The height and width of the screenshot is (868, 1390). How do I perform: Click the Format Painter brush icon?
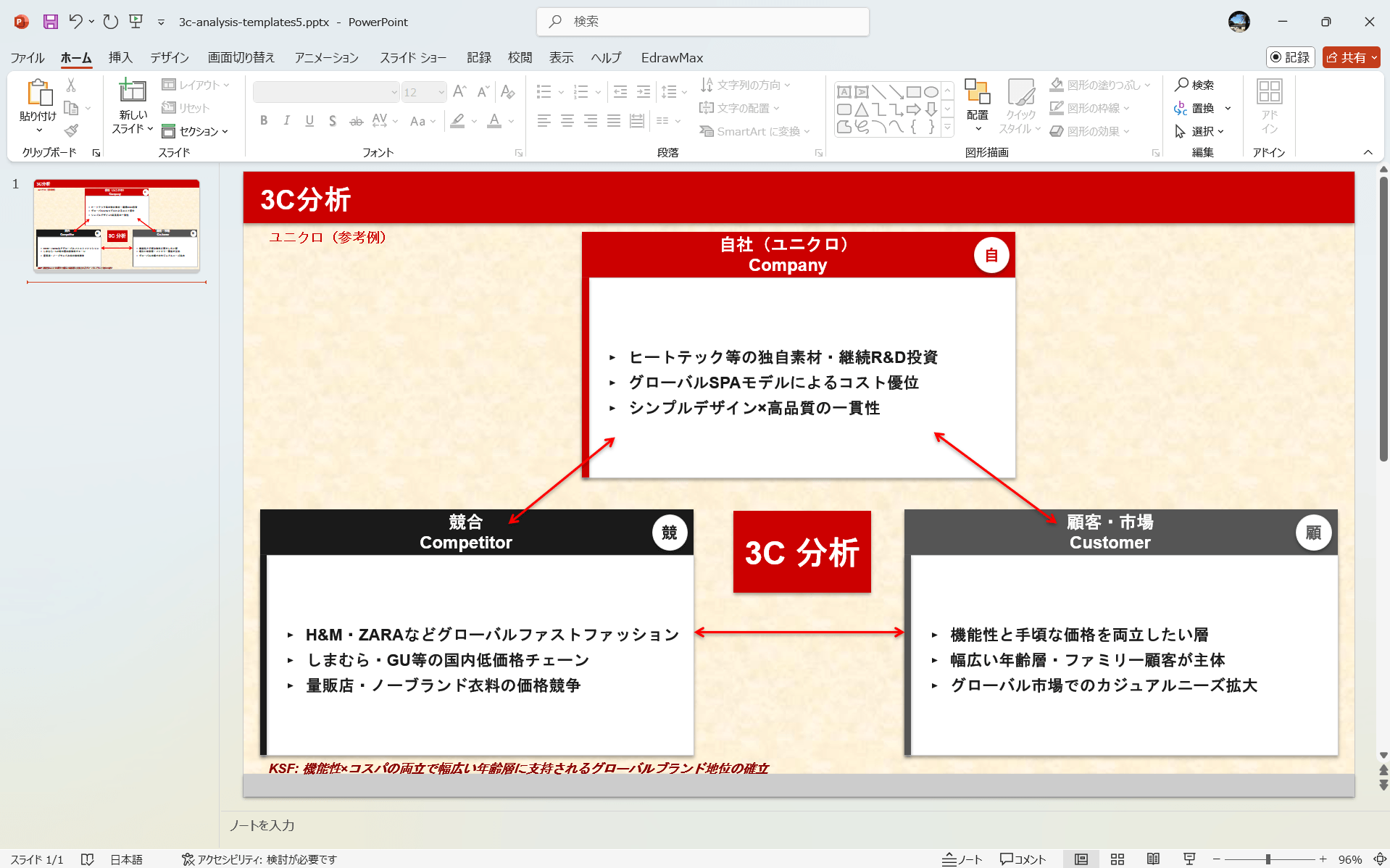click(71, 130)
